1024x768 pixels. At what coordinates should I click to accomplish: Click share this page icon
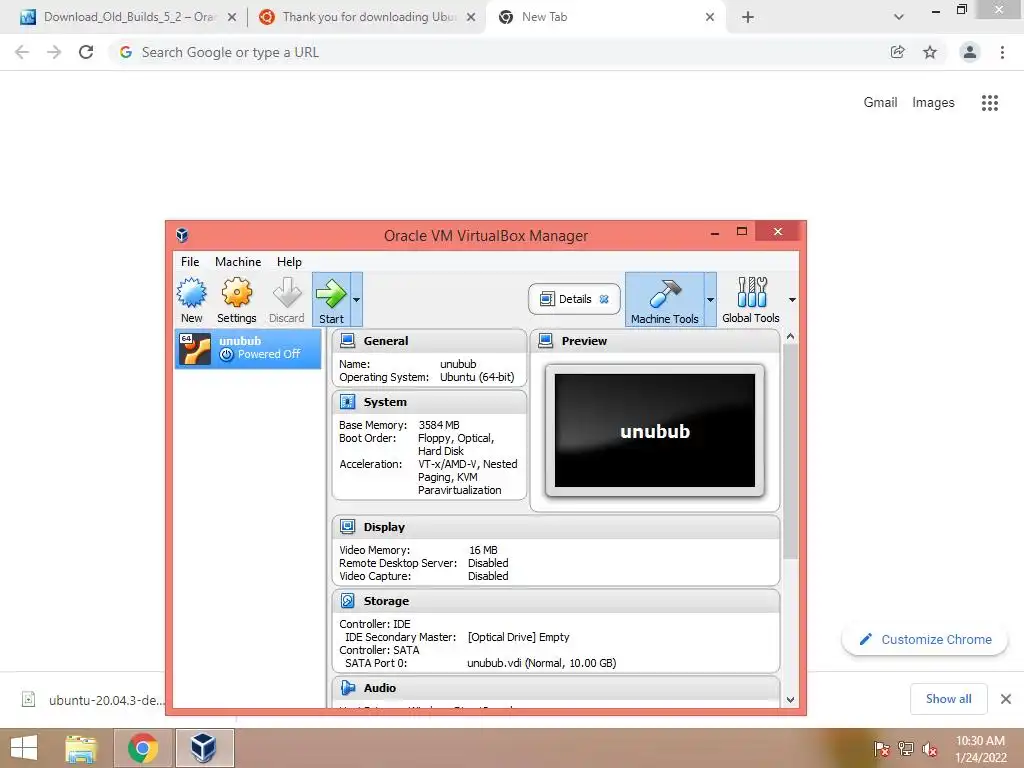tap(898, 52)
